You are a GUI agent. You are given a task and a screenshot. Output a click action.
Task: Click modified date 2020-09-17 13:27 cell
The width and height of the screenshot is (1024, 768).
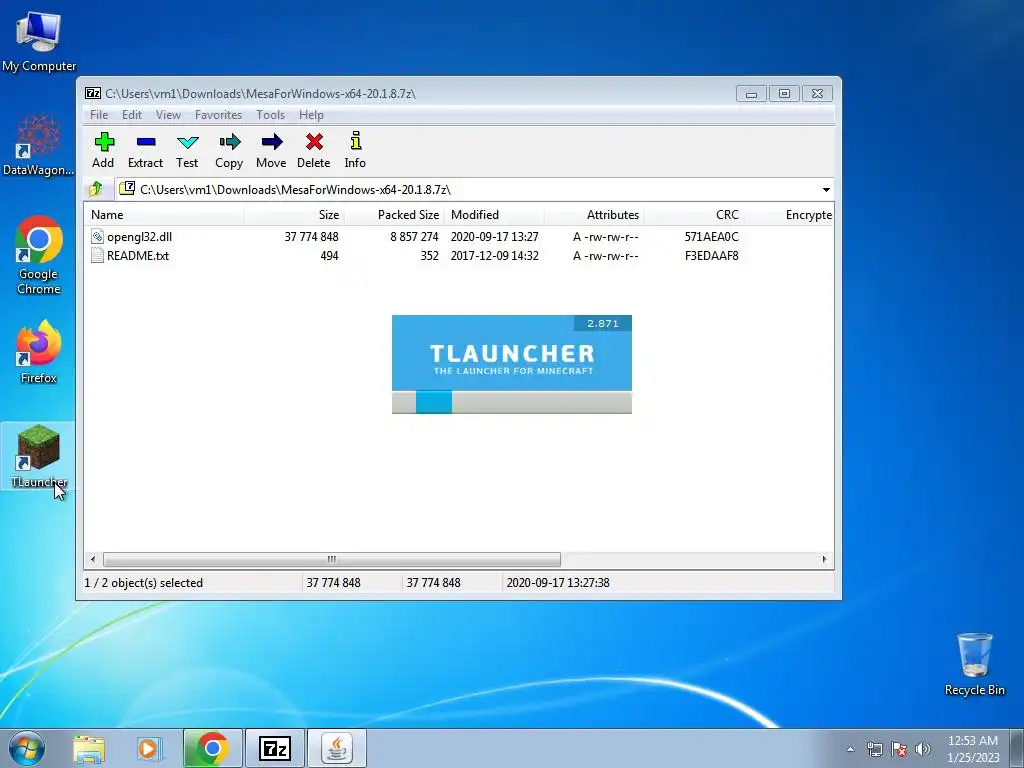click(494, 236)
